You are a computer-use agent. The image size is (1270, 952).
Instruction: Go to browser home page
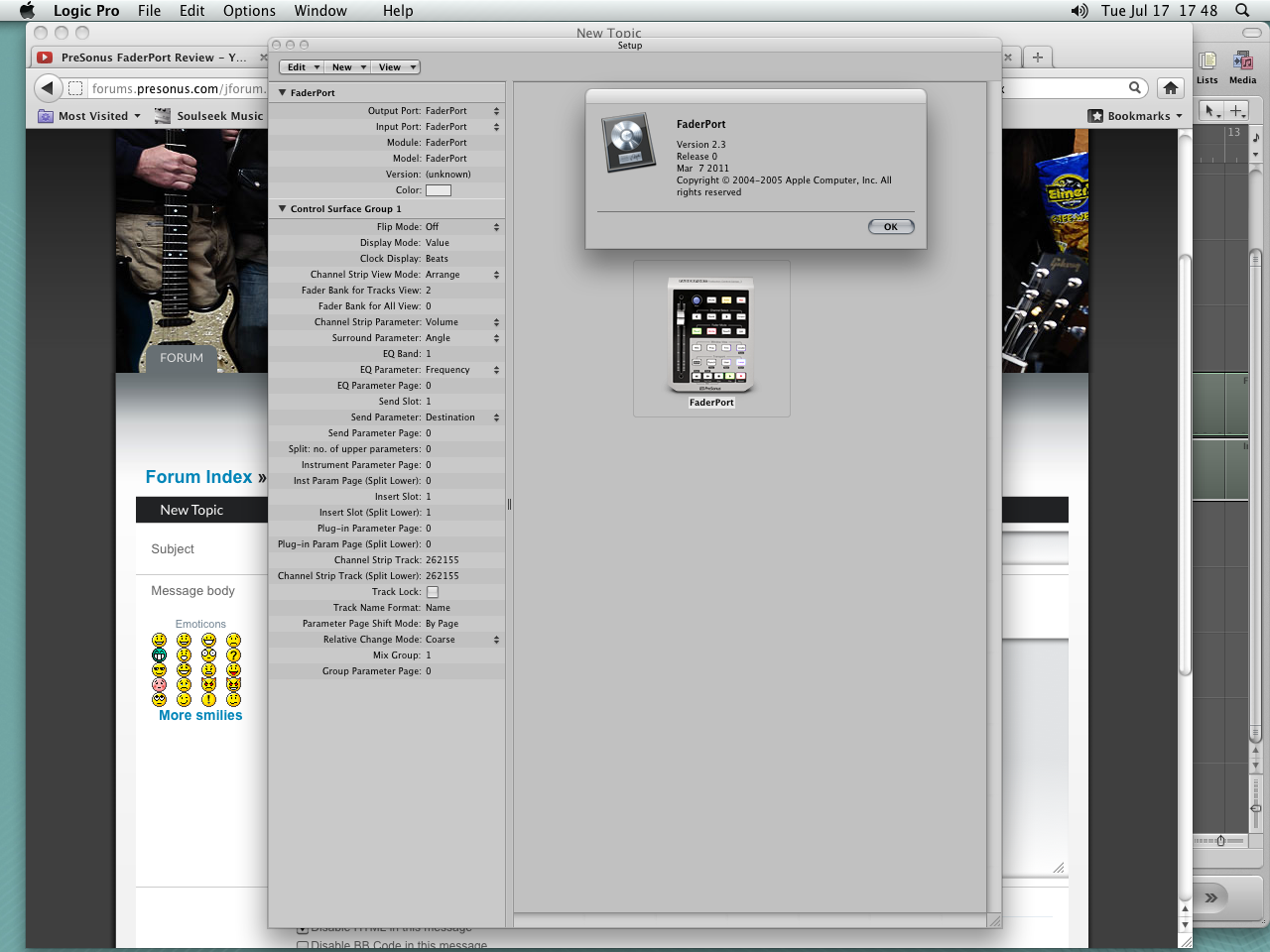pos(1171,88)
